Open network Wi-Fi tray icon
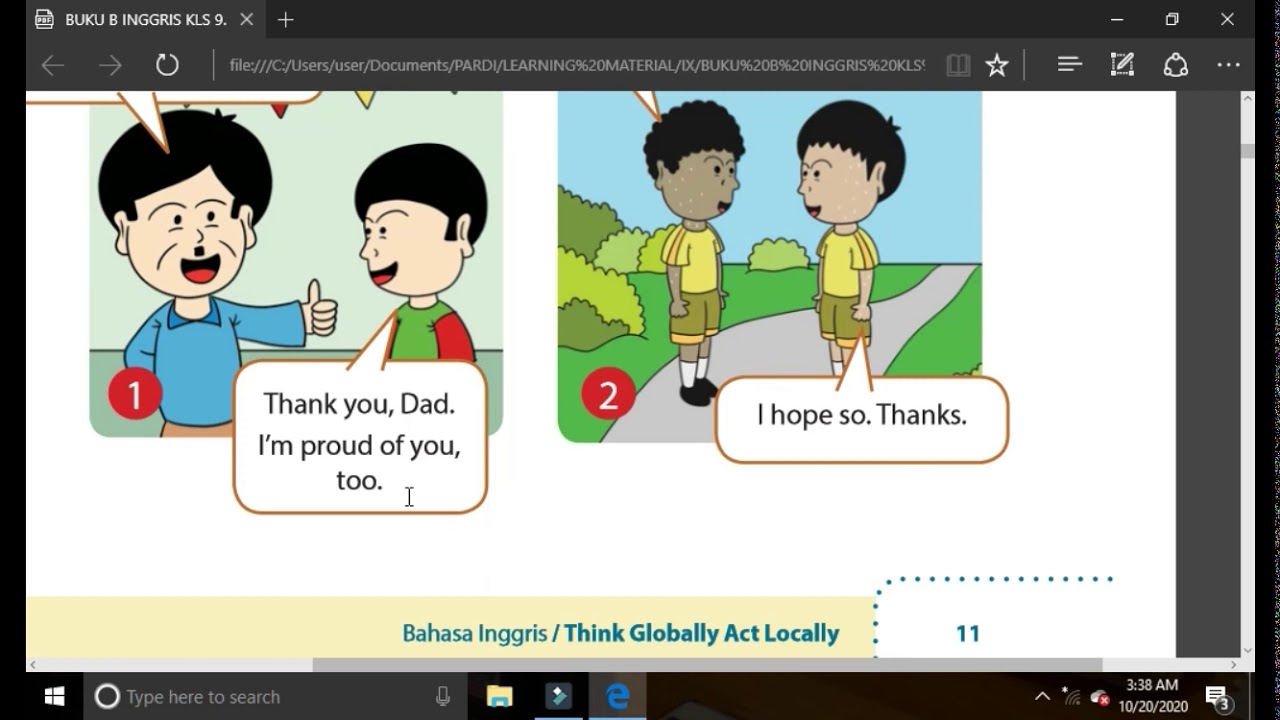The width and height of the screenshot is (1280, 720). [1071, 697]
